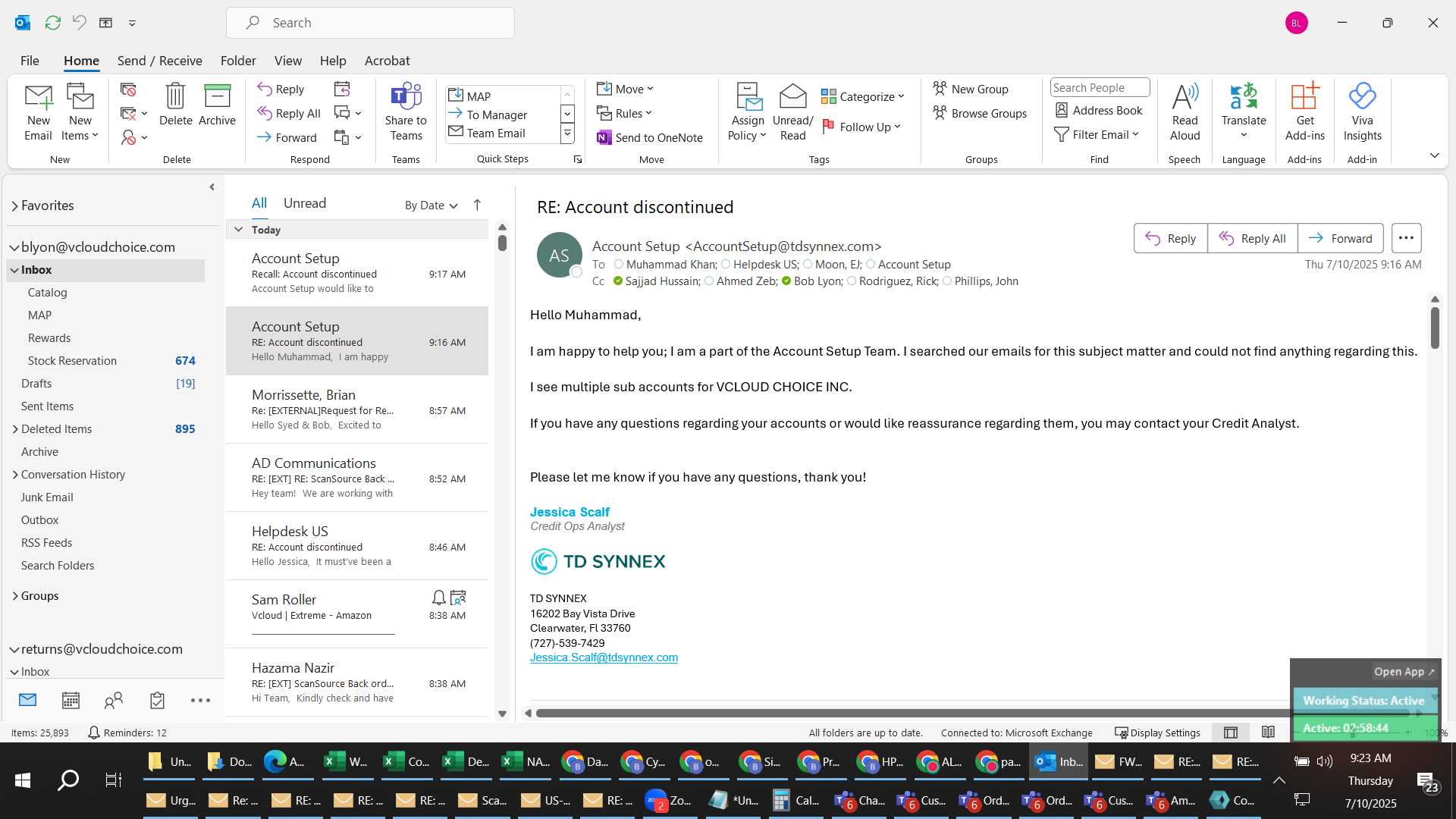Send message to OneNote

point(650,137)
